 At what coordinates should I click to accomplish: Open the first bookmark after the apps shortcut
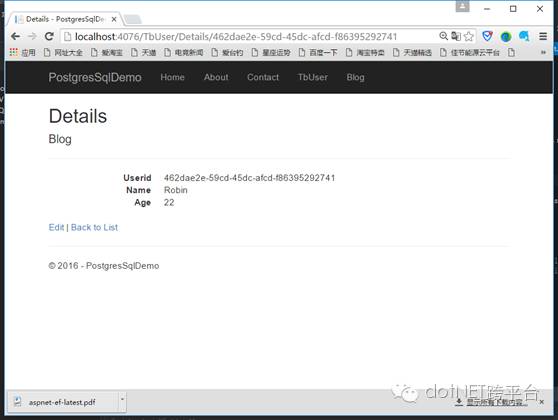tap(63, 53)
